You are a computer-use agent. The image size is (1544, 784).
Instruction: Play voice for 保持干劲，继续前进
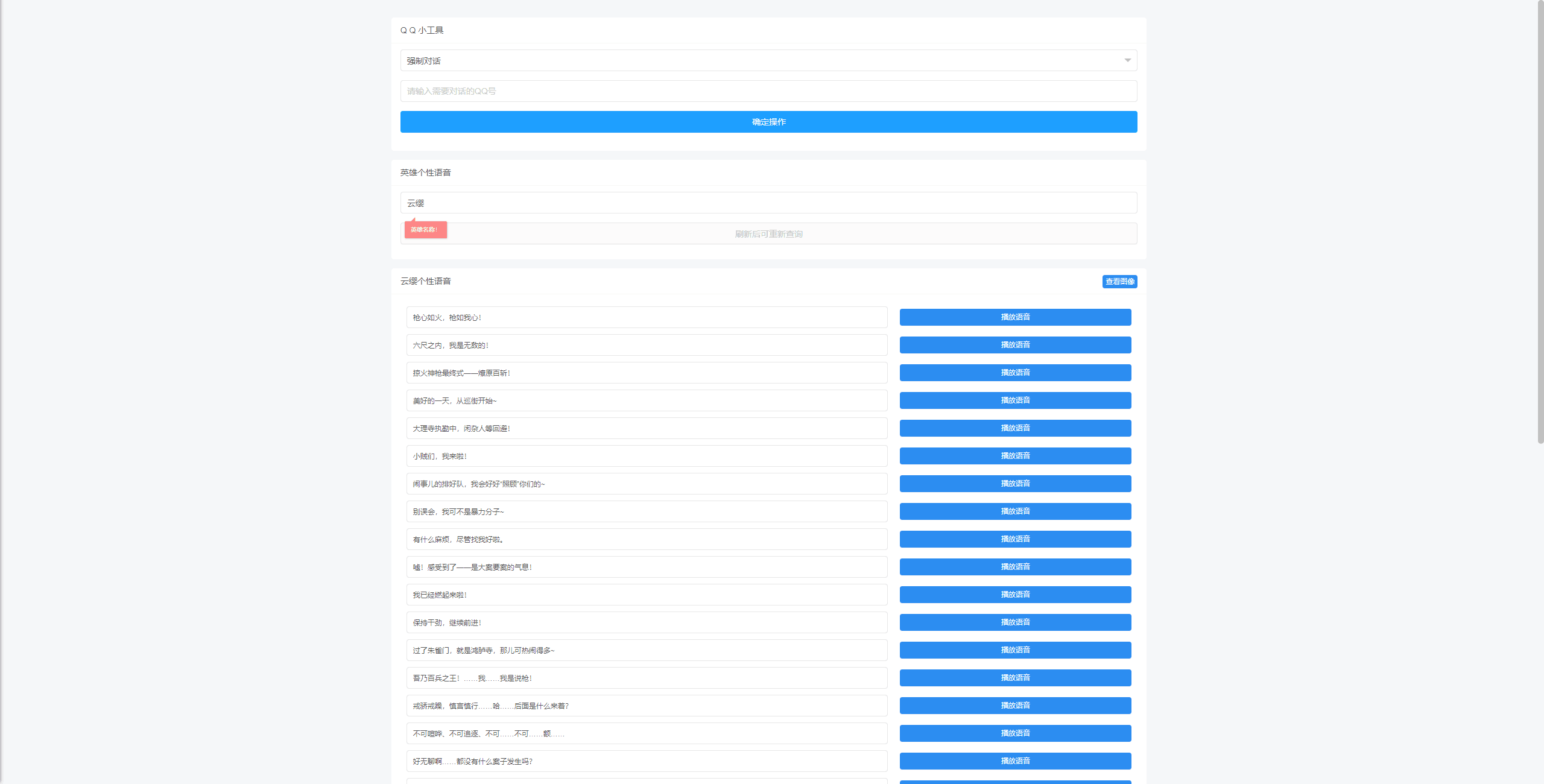coord(1015,622)
